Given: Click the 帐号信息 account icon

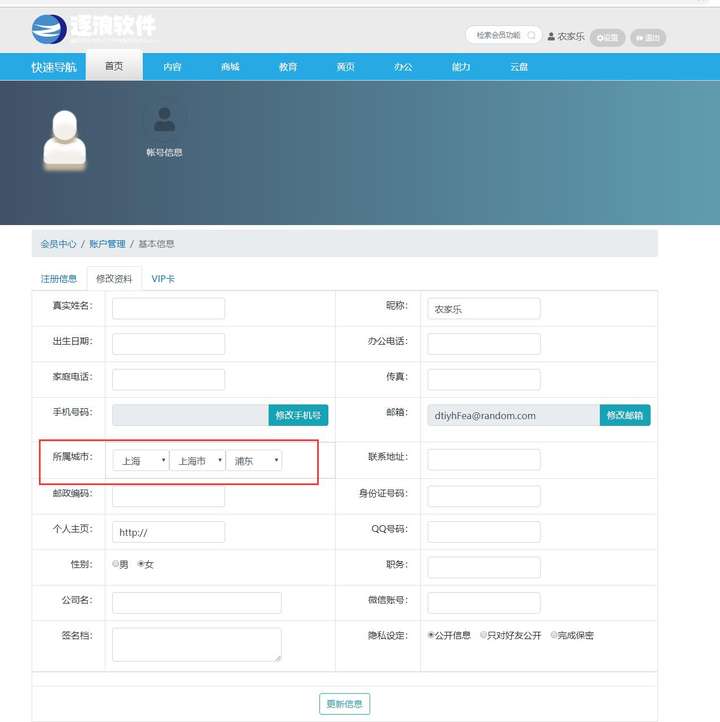Looking at the screenshot, I should (x=164, y=122).
